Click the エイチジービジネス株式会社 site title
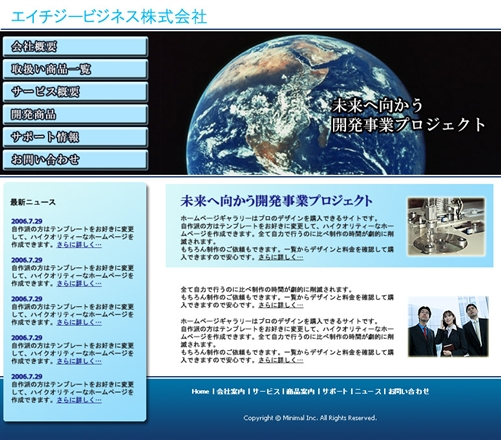The width and height of the screenshot is (501, 440). pyautogui.click(x=109, y=17)
